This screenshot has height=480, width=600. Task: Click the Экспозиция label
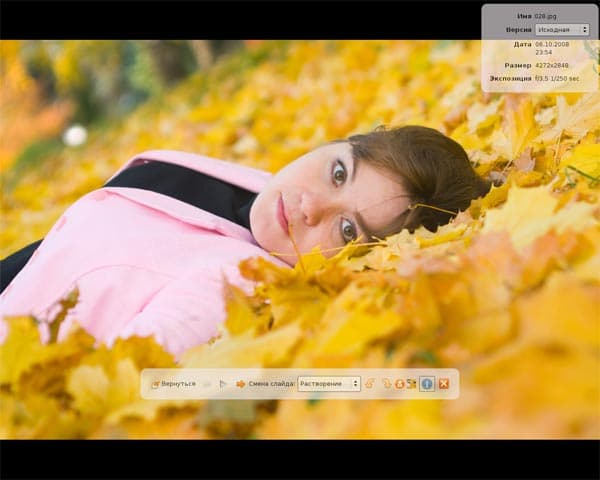(x=510, y=78)
